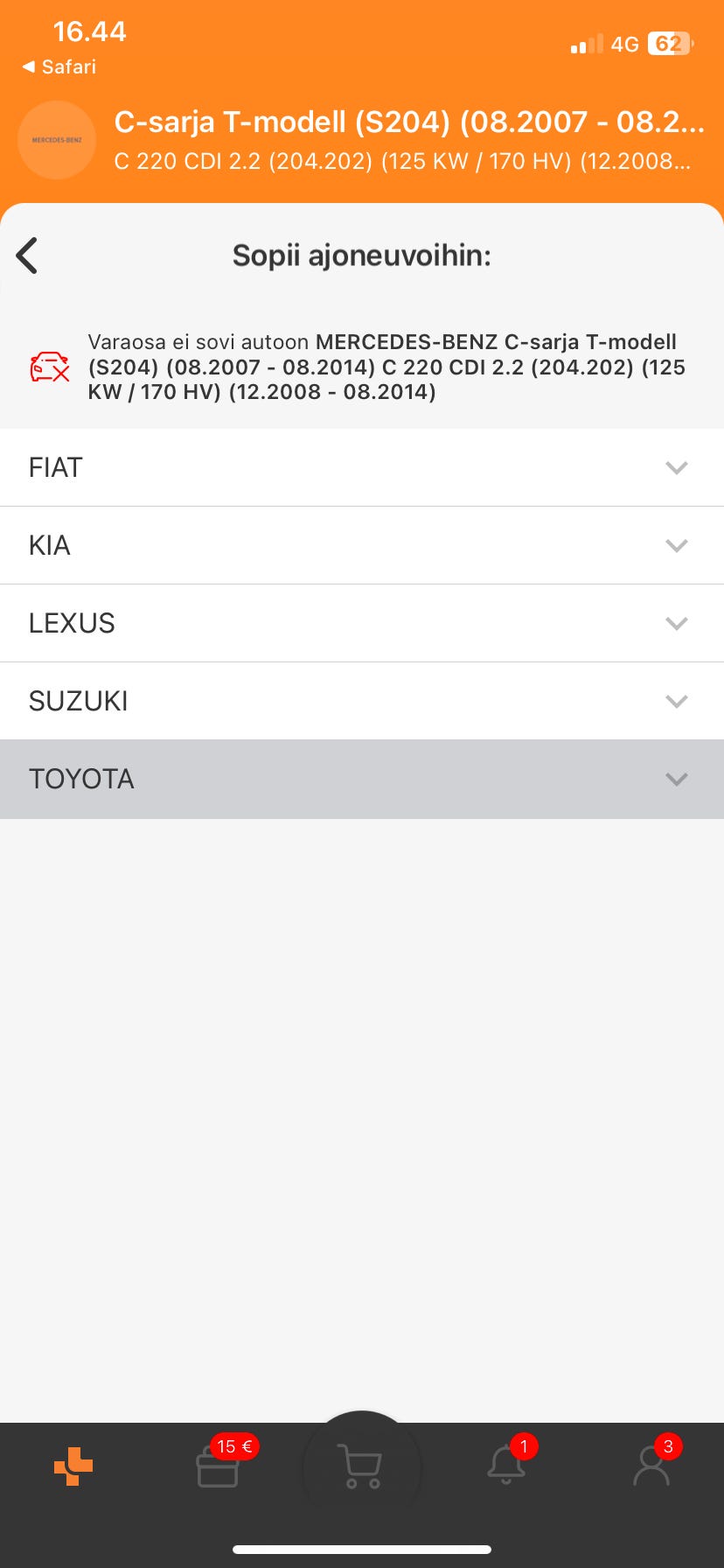
Task: Go back using the left chevron arrow
Action: click(27, 255)
